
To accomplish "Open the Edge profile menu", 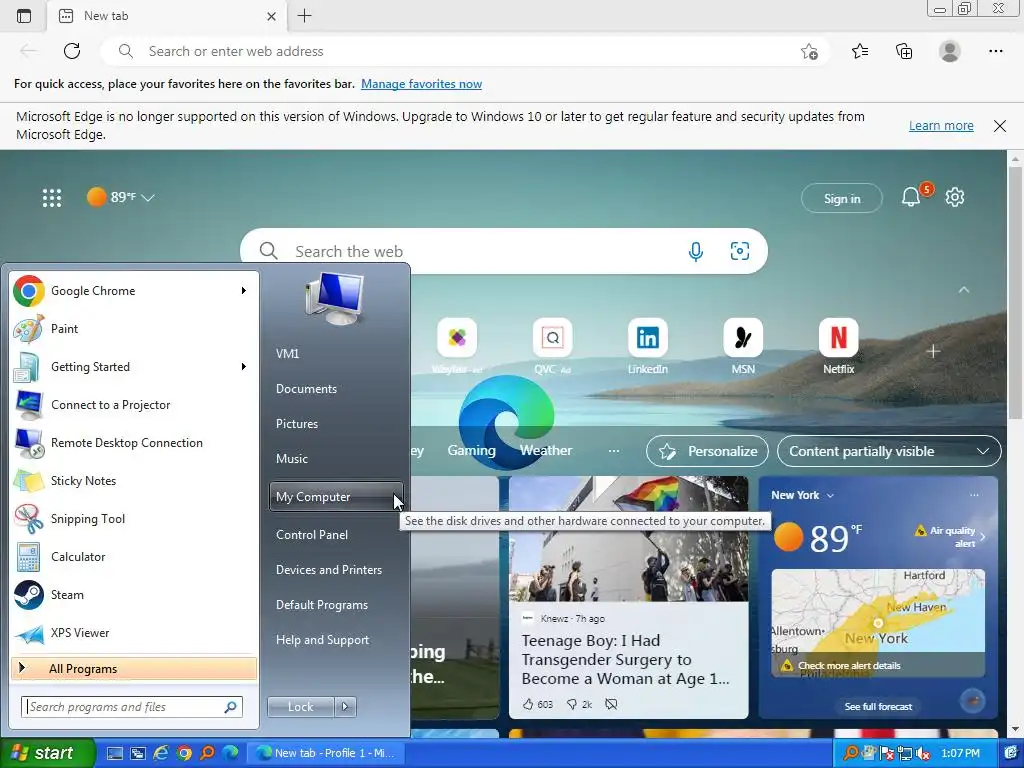I will [950, 51].
